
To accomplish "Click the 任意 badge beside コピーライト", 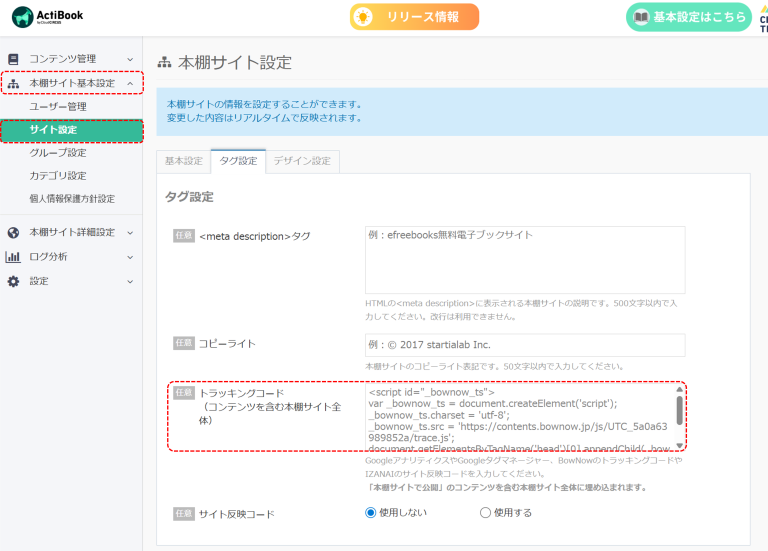I will click(184, 343).
